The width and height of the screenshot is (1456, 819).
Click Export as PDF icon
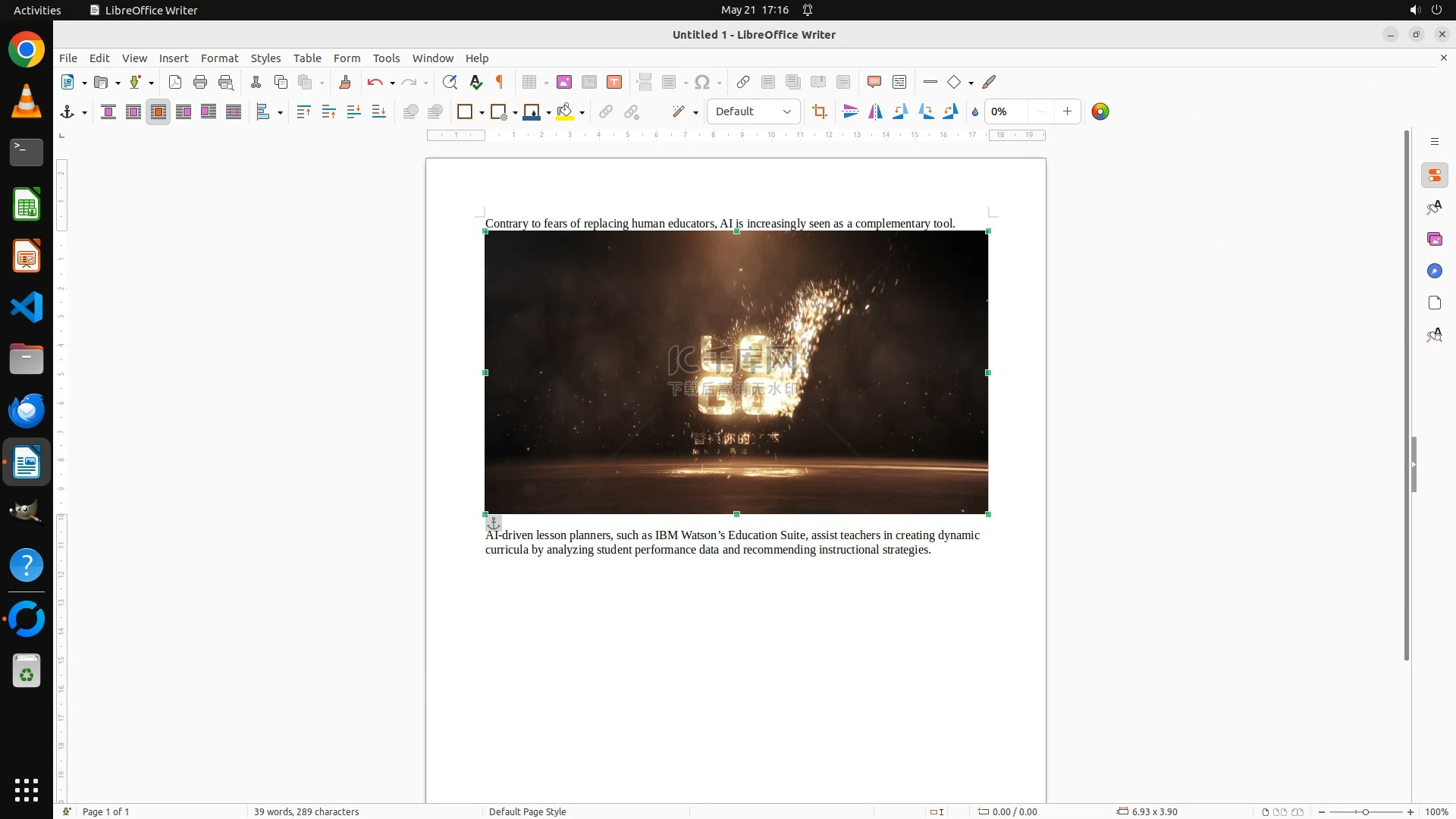(175, 82)
